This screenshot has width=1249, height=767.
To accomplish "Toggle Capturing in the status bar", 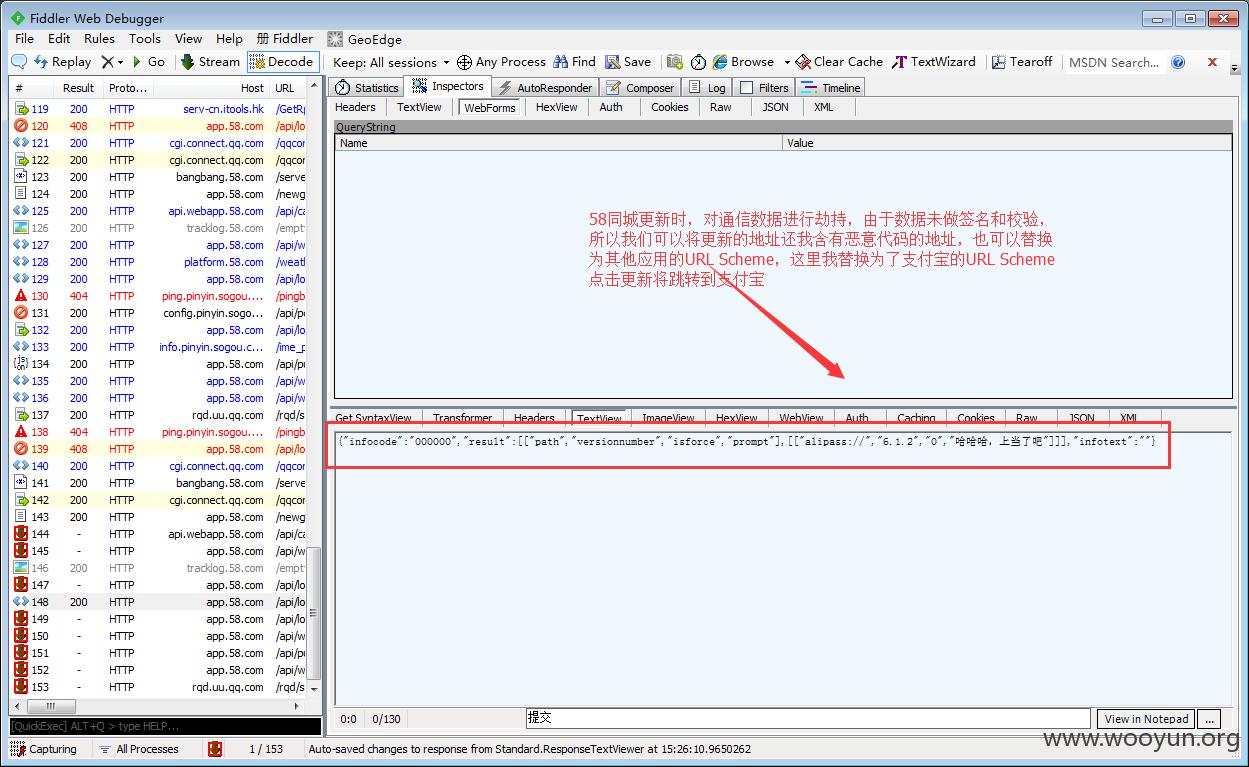I will click(44, 749).
